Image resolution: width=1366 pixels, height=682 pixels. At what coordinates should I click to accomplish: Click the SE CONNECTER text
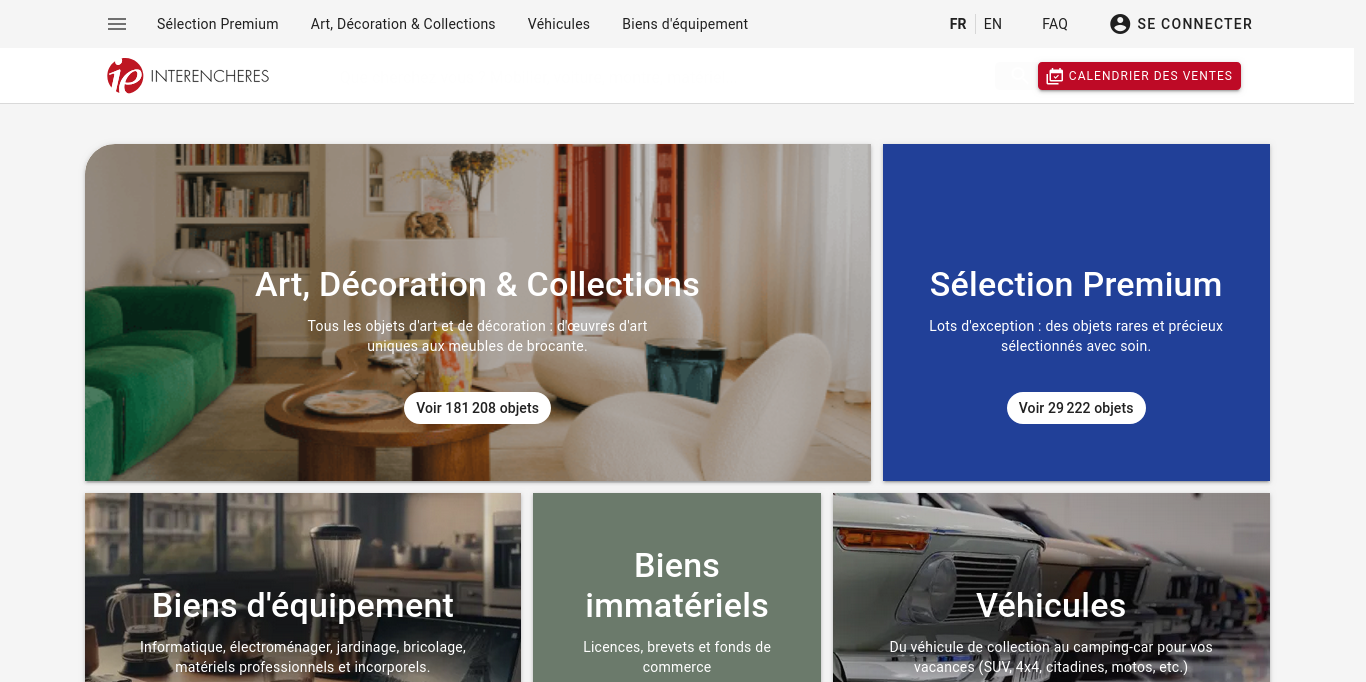tap(1195, 24)
